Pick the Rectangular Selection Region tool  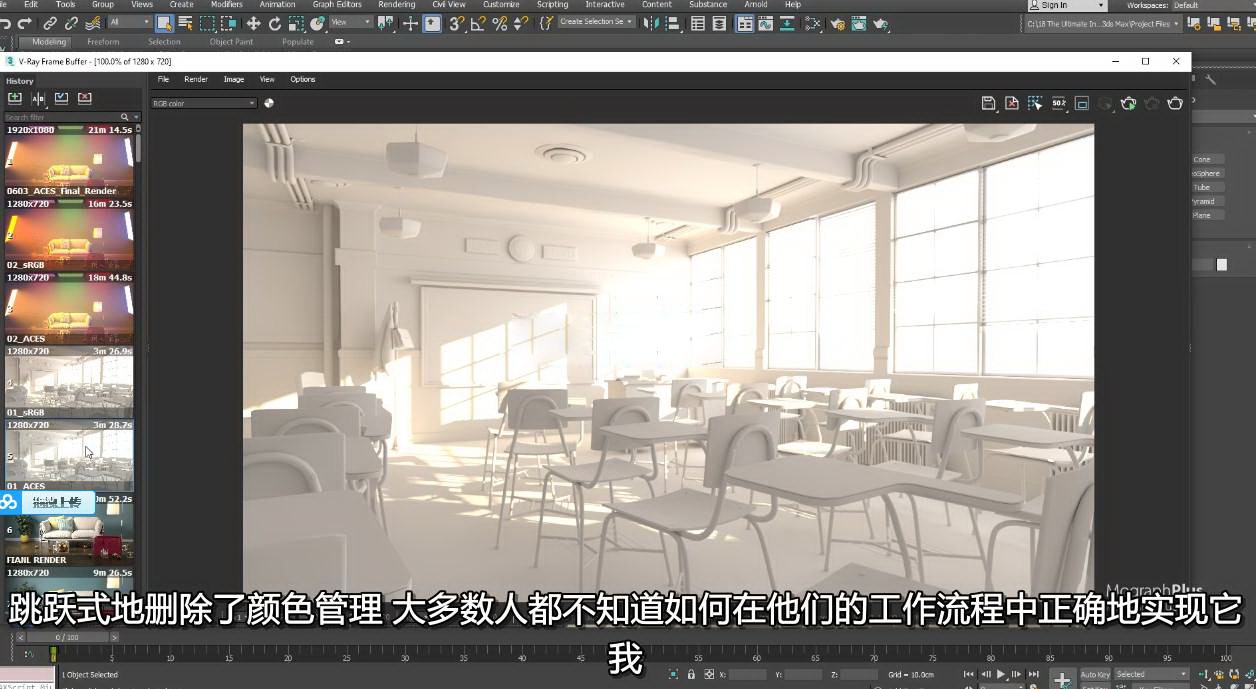click(x=207, y=23)
